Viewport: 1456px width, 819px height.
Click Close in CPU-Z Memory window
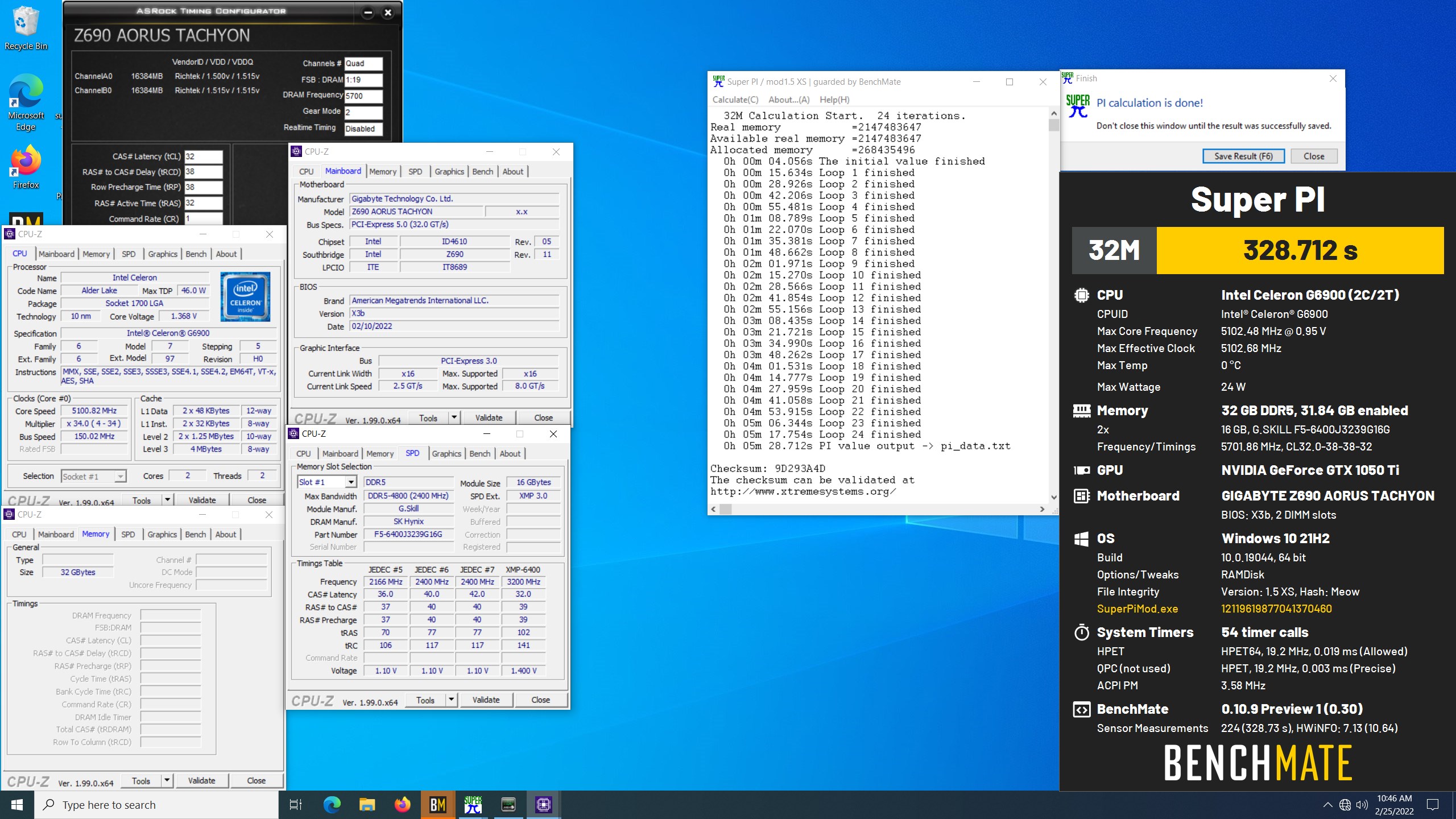click(256, 780)
